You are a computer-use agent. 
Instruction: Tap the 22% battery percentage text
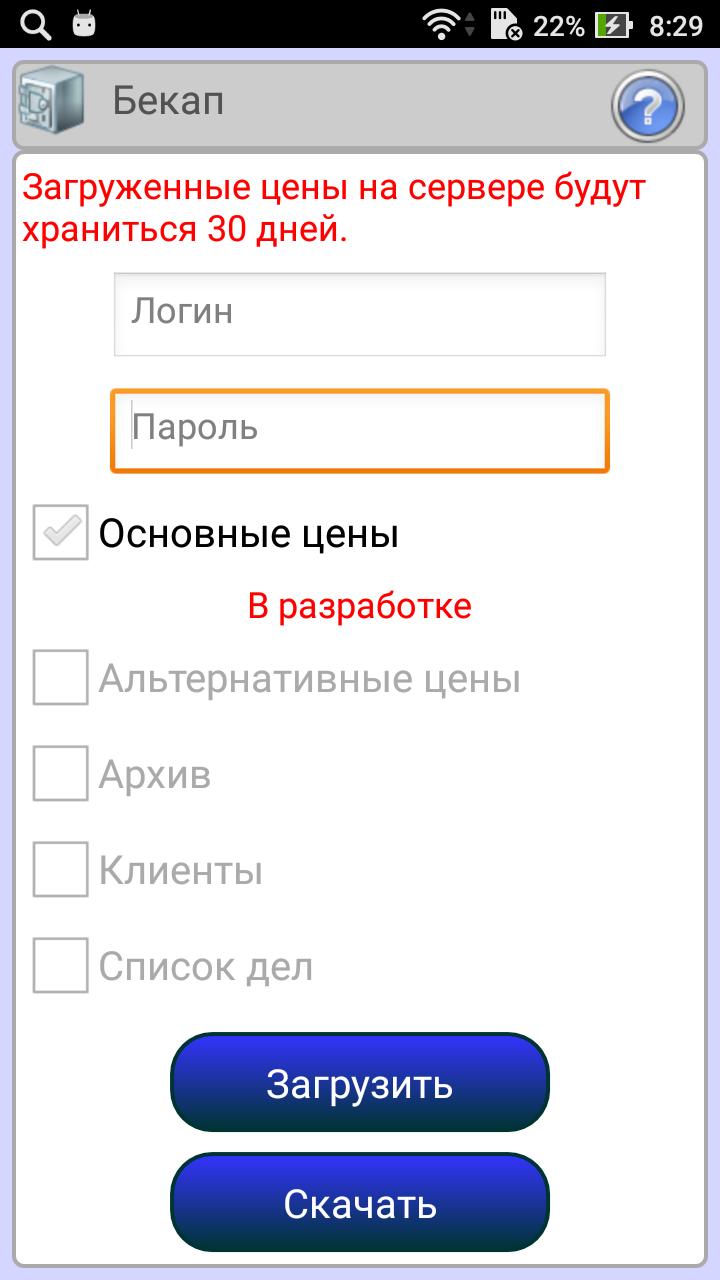(558, 26)
